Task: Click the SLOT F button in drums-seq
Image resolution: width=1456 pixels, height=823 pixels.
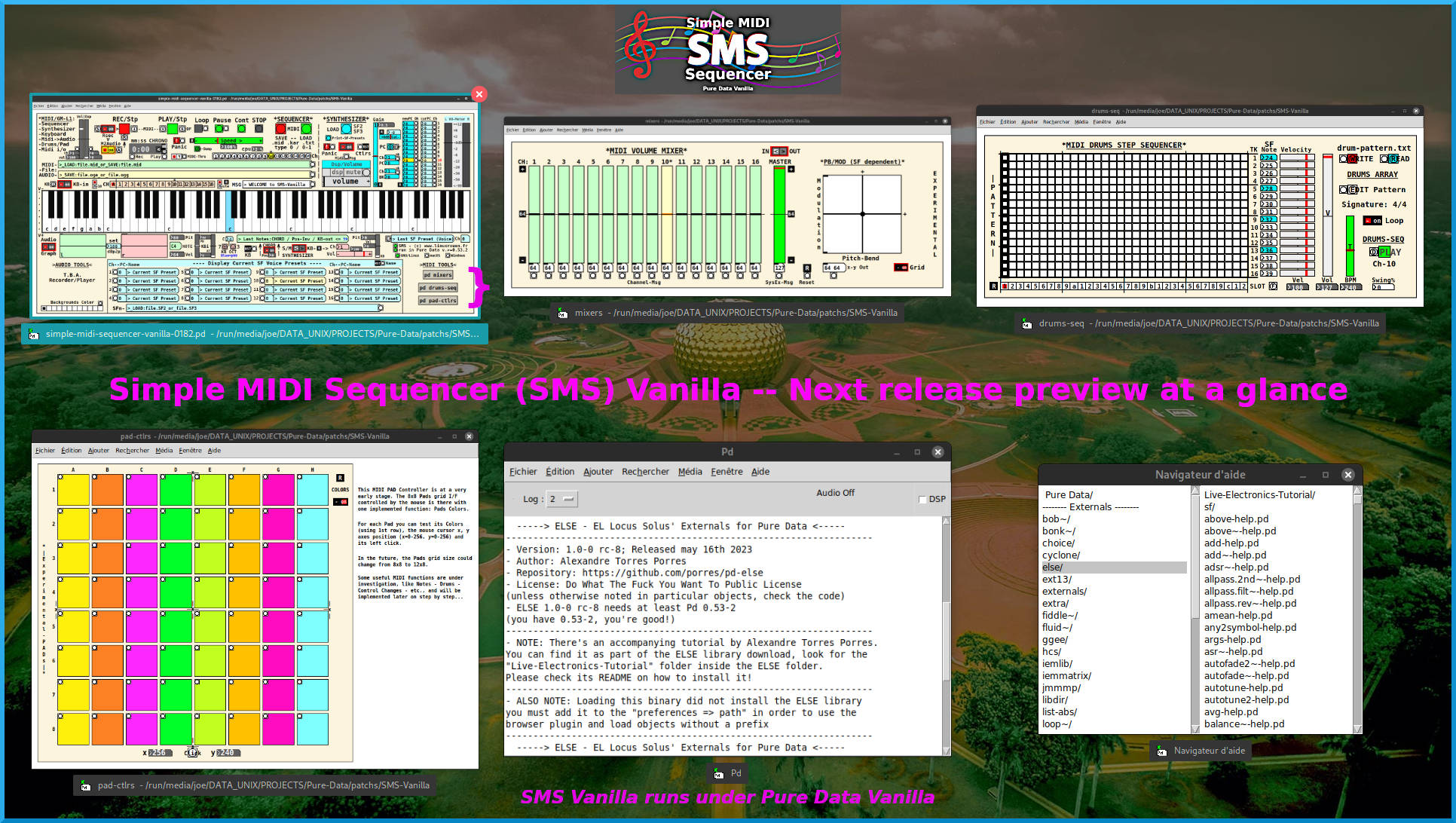Action: click(1273, 286)
